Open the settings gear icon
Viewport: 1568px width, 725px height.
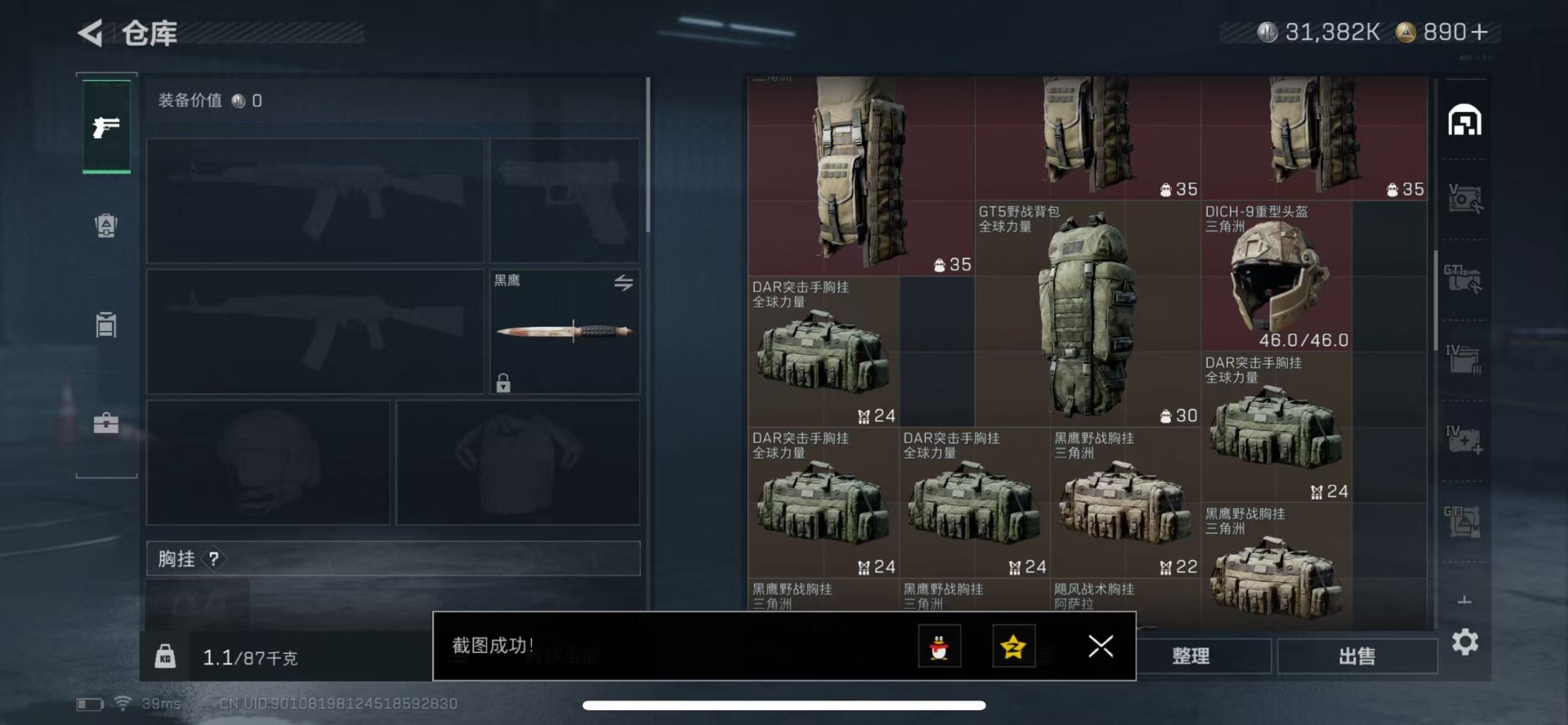click(x=1465, y=642)
